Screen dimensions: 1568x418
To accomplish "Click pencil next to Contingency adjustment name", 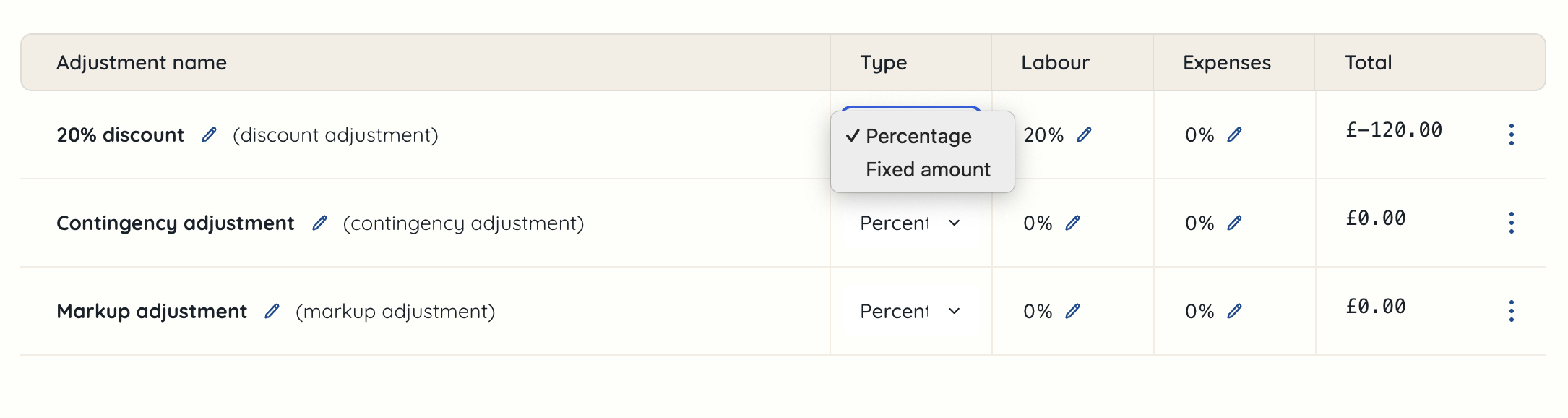I will pyautogui.click(x=319, y=223).
